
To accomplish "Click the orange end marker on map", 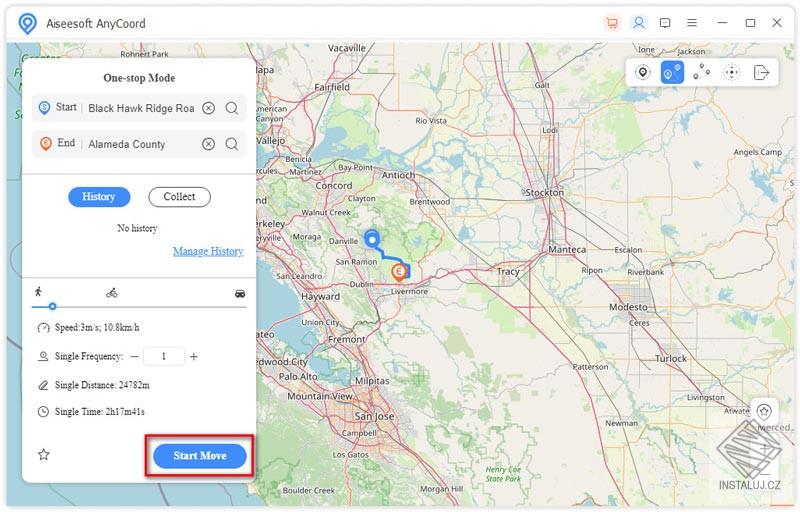I will click(x=399, y=272).
